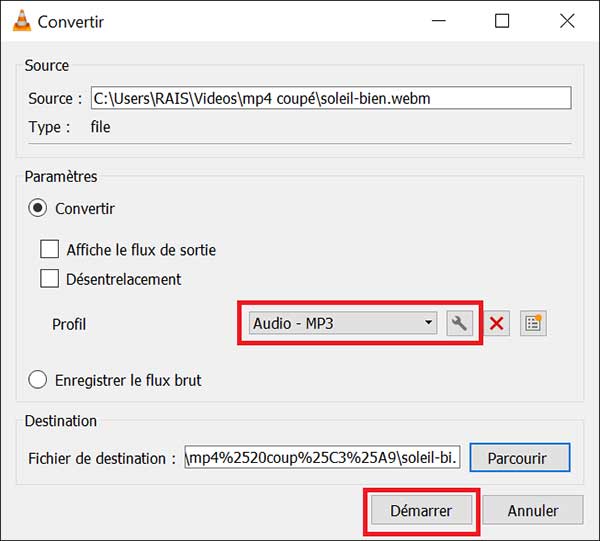
Task: Select the Convertir radio button
Action: click(x=38, y=208)
